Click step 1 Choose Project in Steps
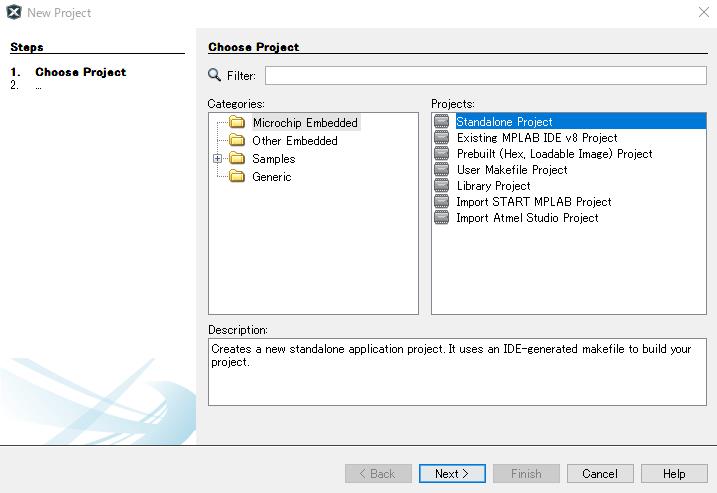 [80, 72]
